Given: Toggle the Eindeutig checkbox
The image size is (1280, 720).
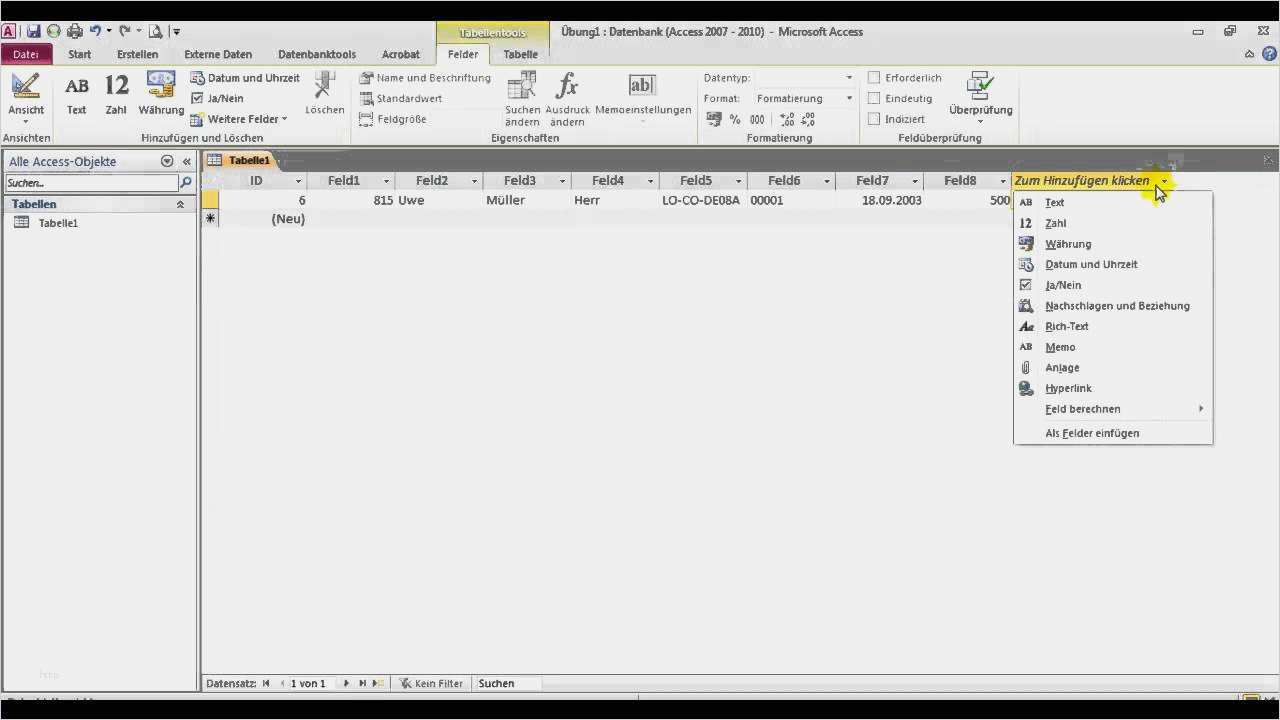Looking at the screenshot, I should coord(874,98).
